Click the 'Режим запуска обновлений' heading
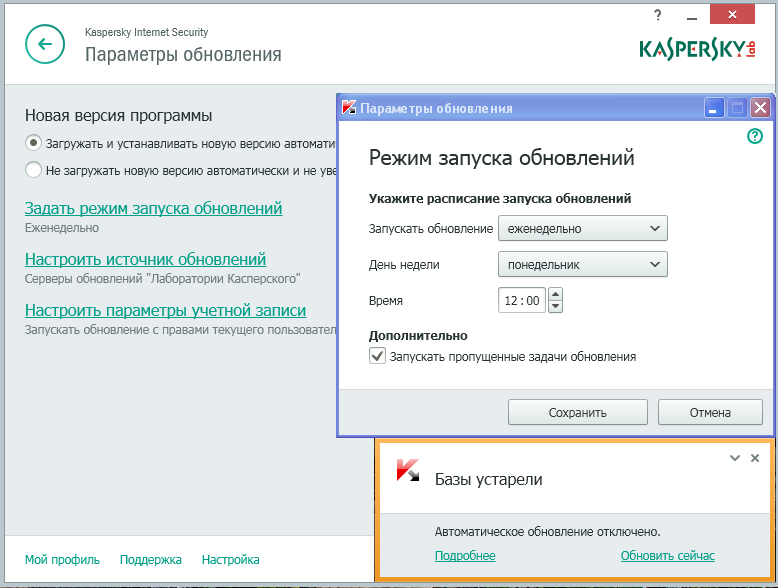This screenshot has width=778, height=588. coord(502,158)
